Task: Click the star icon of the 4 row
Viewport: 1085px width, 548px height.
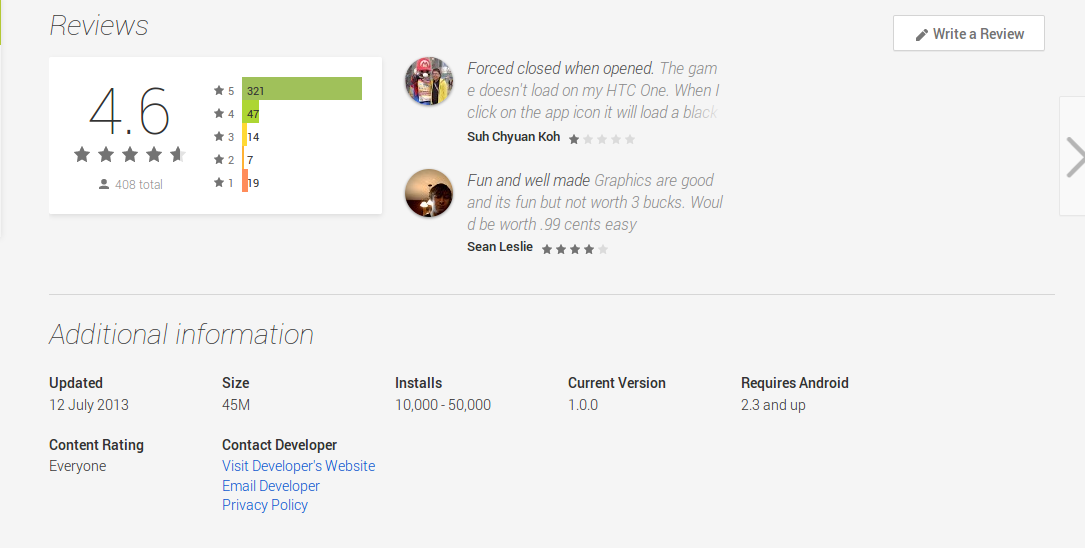Action: click(219, 113)
